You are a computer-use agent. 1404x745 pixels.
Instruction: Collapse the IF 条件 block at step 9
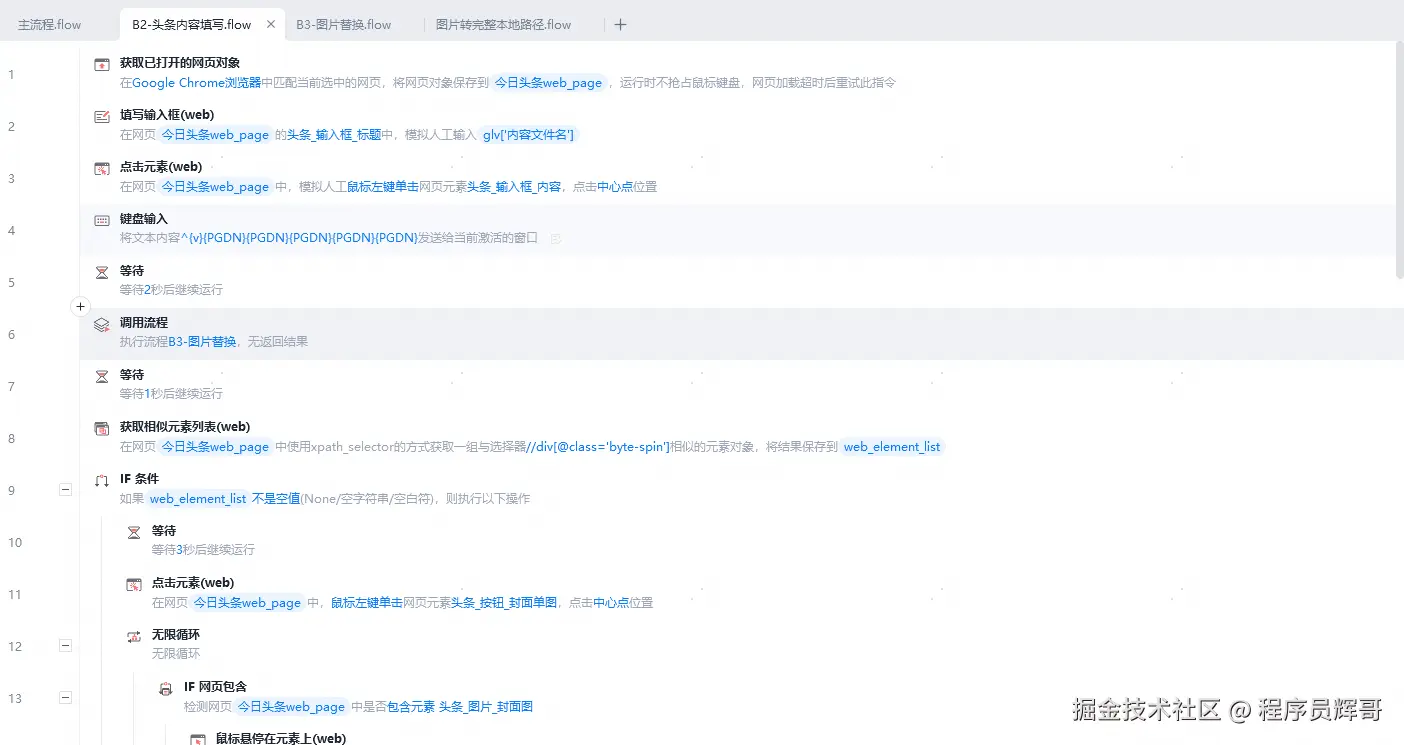pos(65,488)
